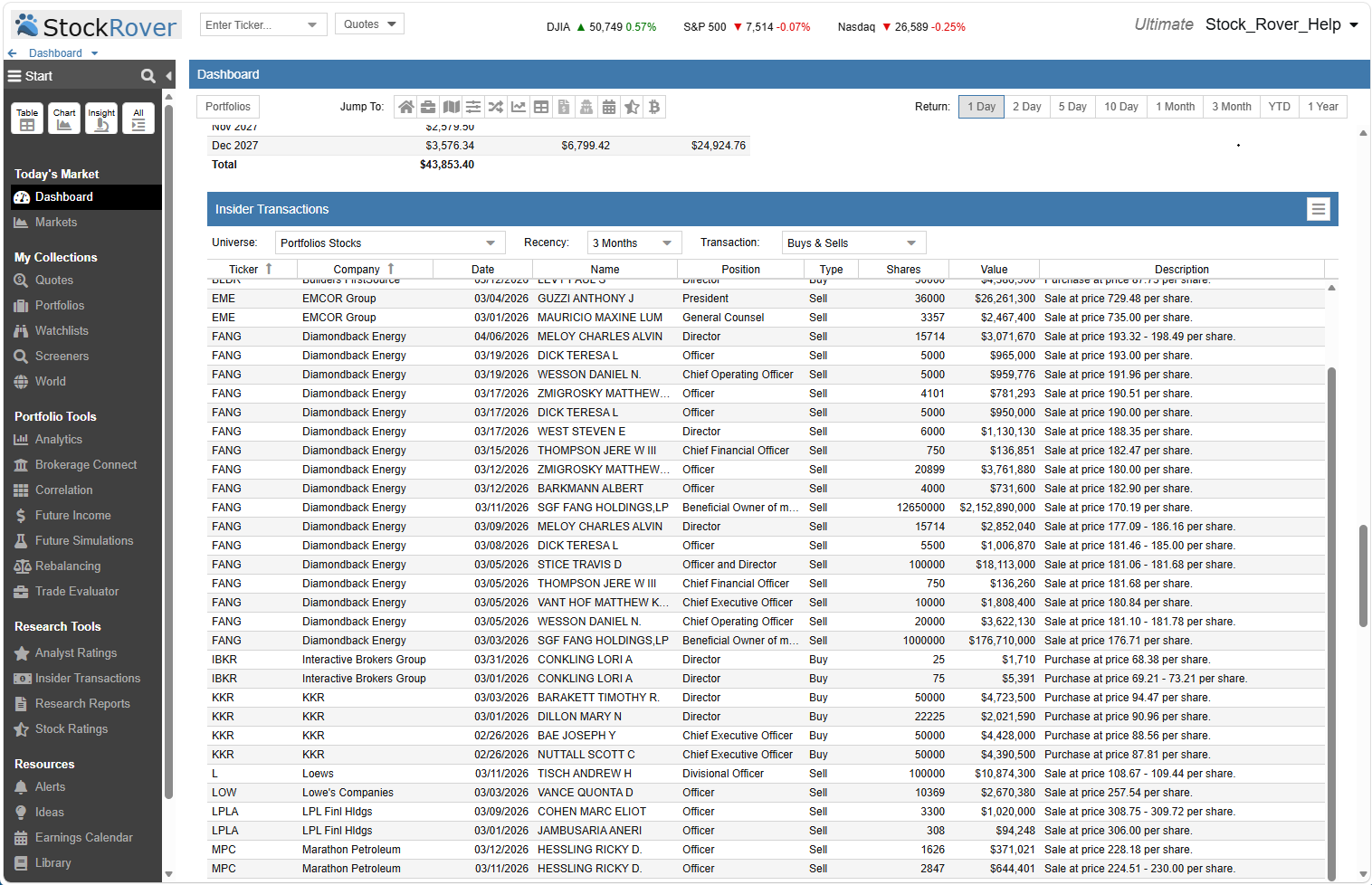Image resolution: width=1372 pixels, height=885 pixels.
Task: Click the Description column header
Action: (x=1181, y=270)
